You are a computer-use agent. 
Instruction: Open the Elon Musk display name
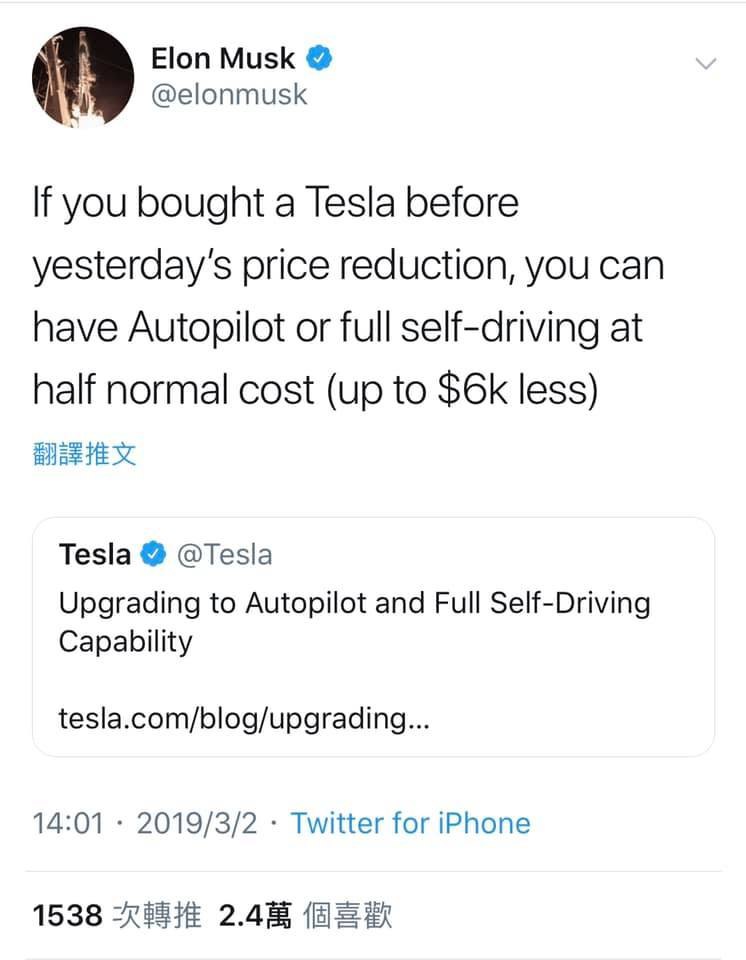pyautogui.click(x=223, y=59)
